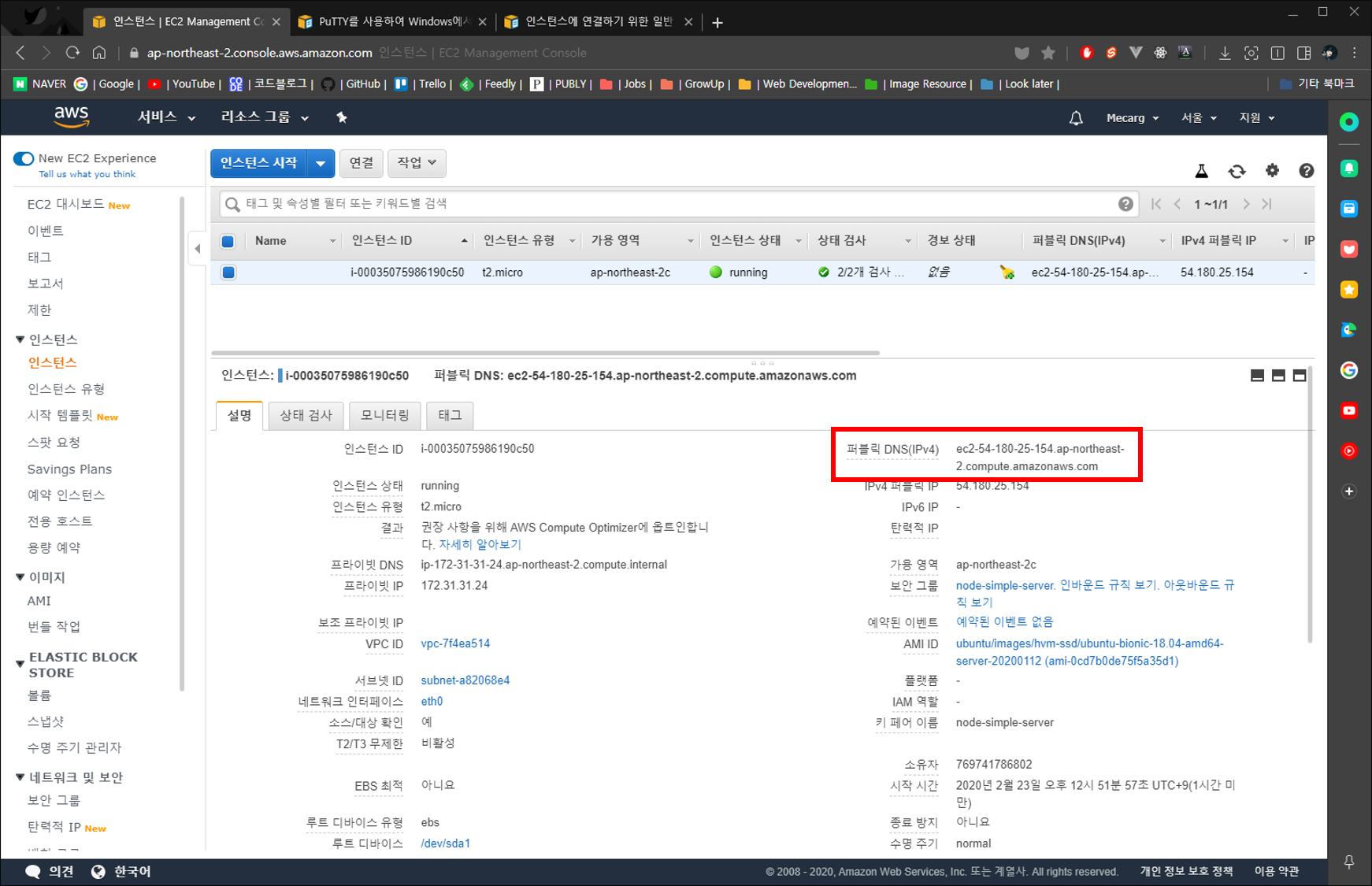Screen dimensions: 1372x886
Task: Expand the 리소스 그룹 menu
Action: [265, 117]
